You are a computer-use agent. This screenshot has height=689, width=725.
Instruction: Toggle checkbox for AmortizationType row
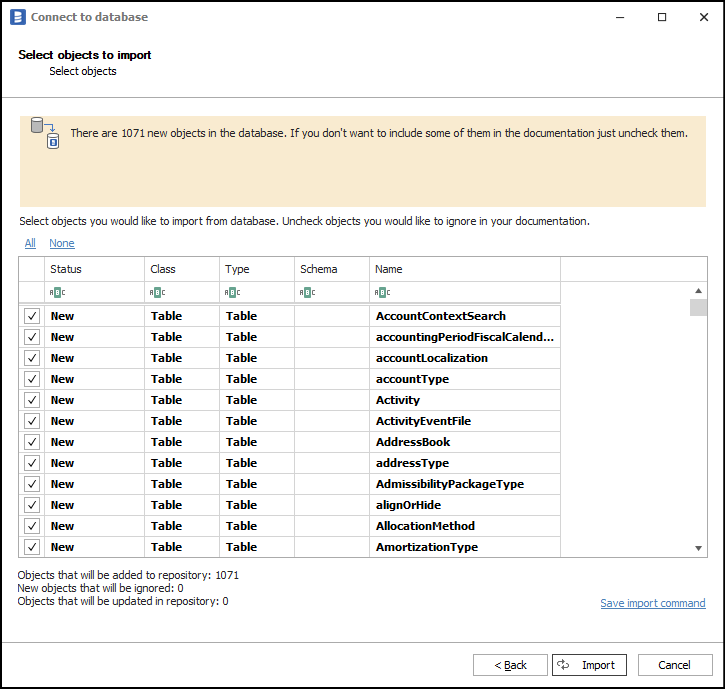coord(32,547)
